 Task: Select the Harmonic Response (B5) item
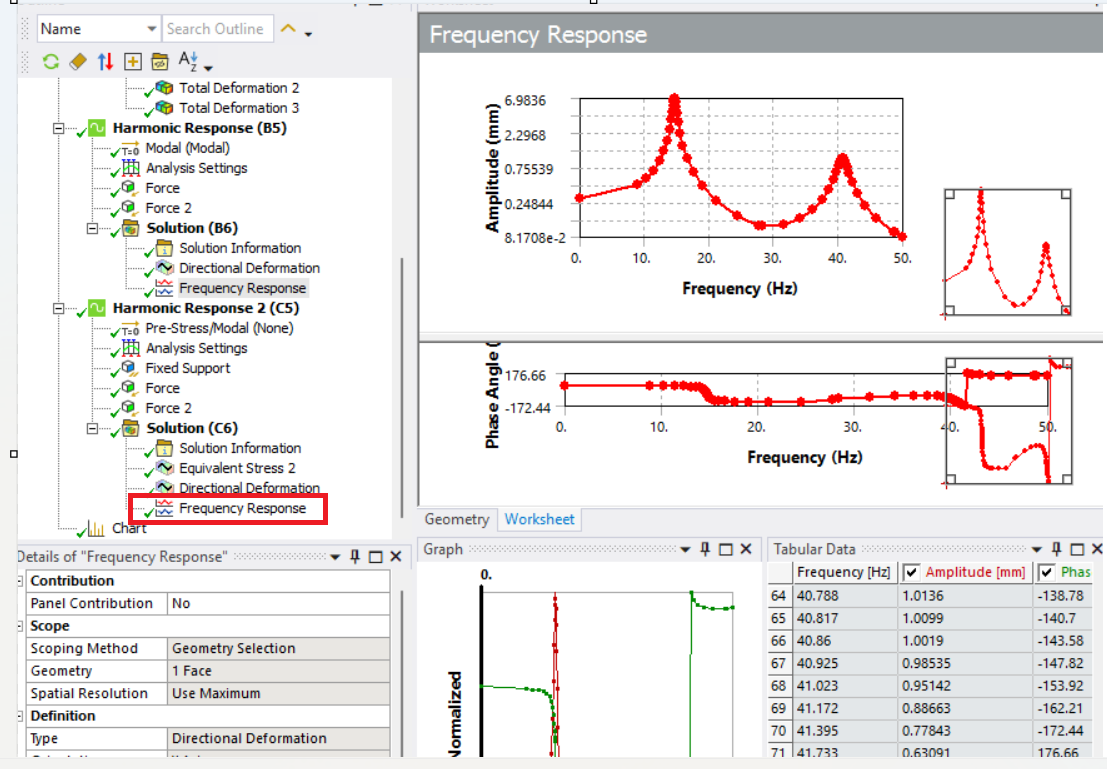tap(199, 128)
